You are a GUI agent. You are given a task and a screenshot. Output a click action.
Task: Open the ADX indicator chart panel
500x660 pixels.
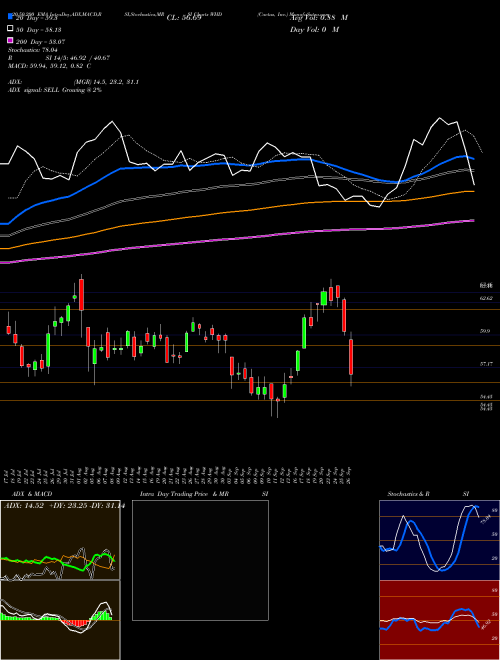point(60,540)
